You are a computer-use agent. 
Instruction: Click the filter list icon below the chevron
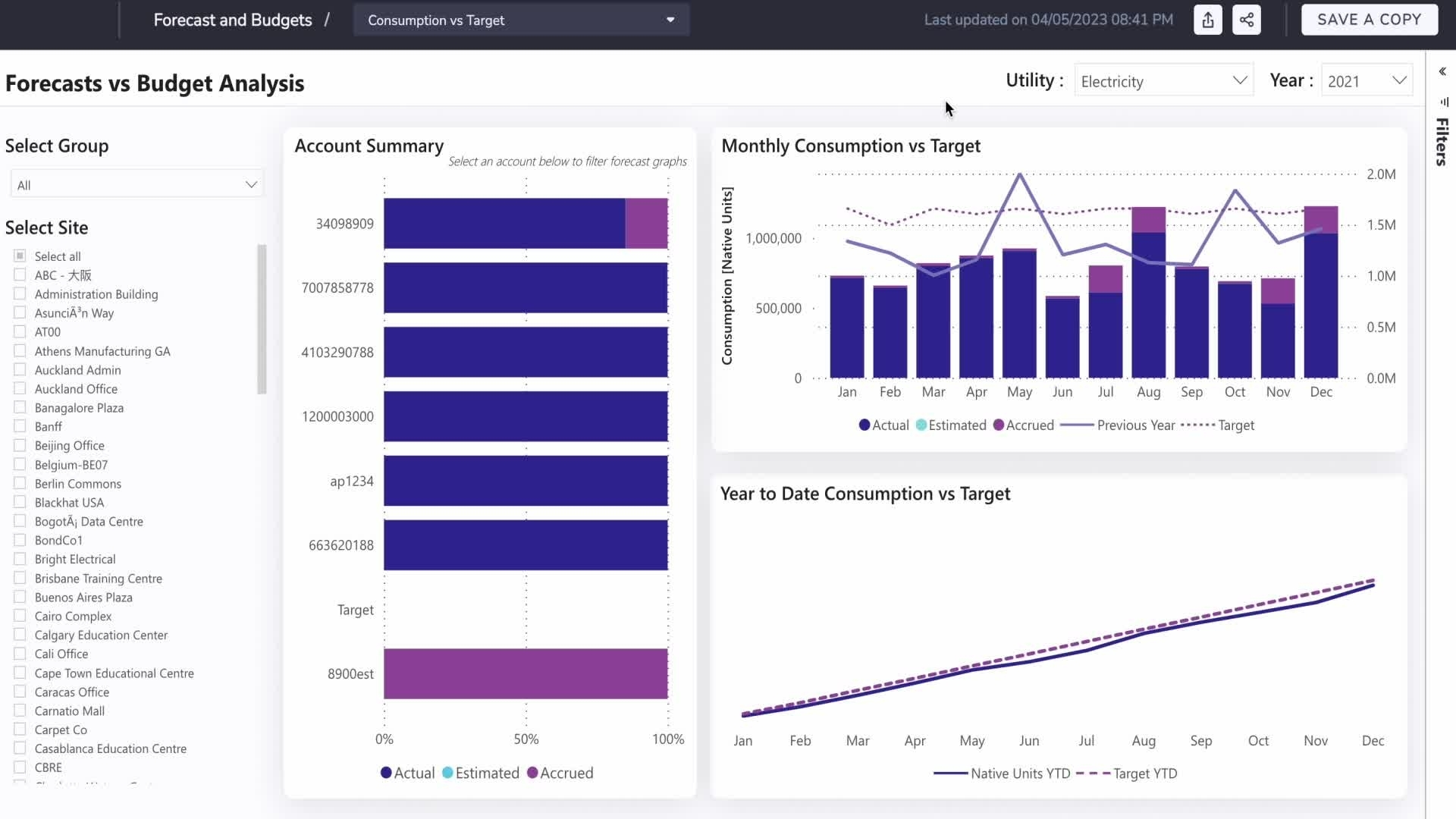point(1445,102)
